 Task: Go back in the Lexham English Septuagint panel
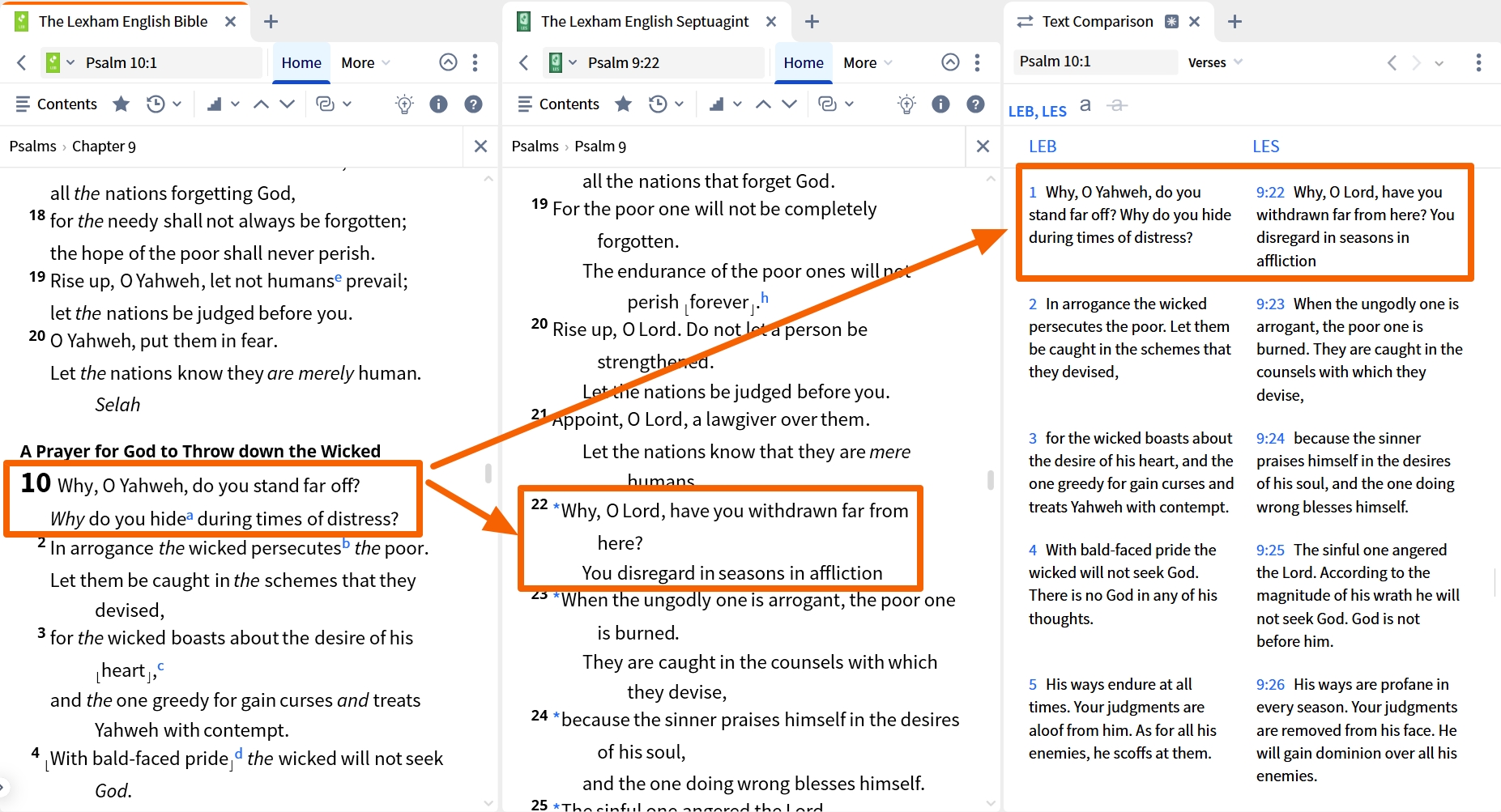coord(524,62)
